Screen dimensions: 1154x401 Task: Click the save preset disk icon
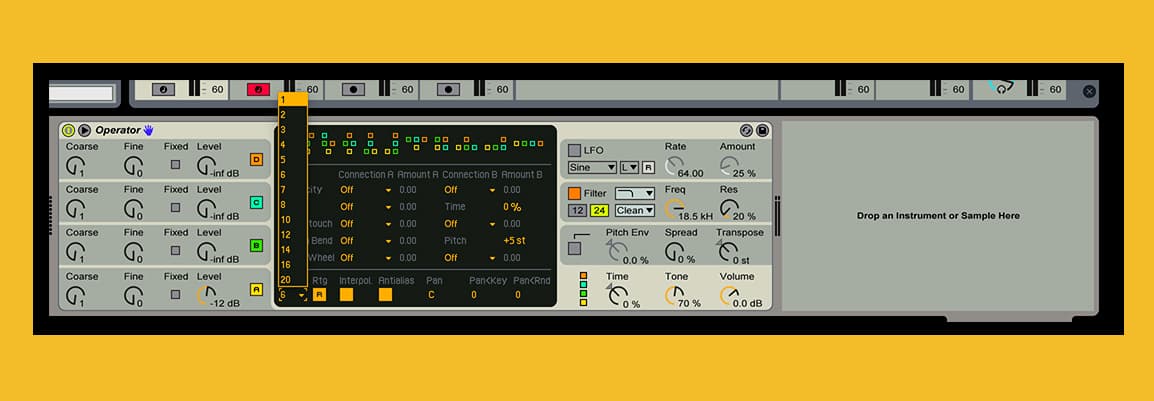coord(762,130)
